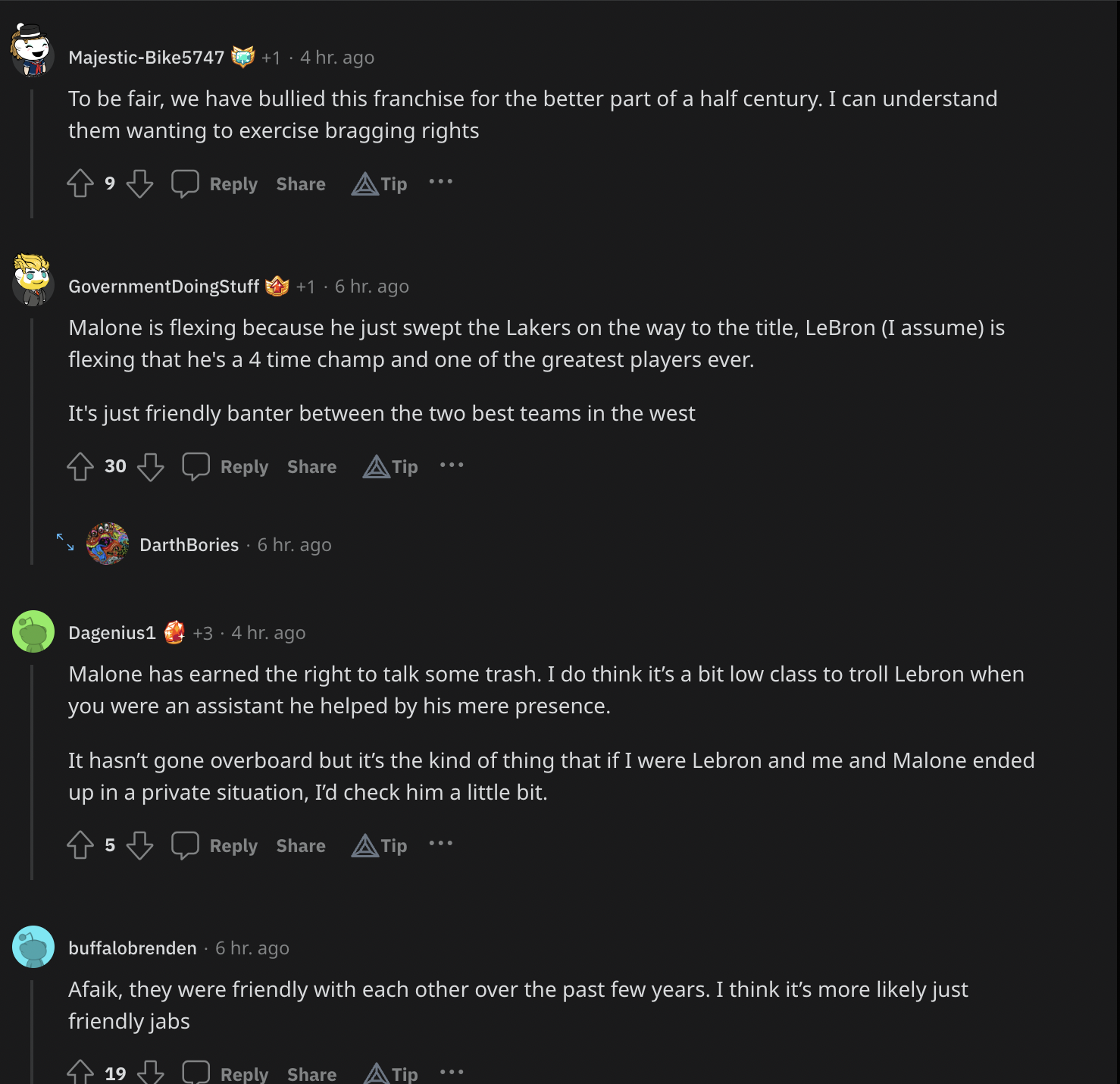Image resolution: width=1120 pixels, height=1084 pixels.
Task: Tip GovernmentDoingStuff's comment
Action: pyautogui.click(x=391, y=467)
